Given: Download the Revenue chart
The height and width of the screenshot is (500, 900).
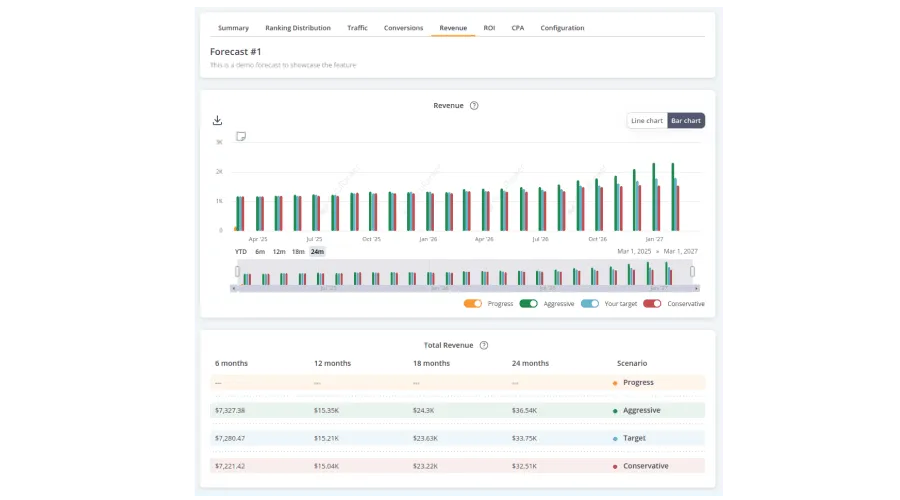Looking at the screenshot, I should (217, 121).
